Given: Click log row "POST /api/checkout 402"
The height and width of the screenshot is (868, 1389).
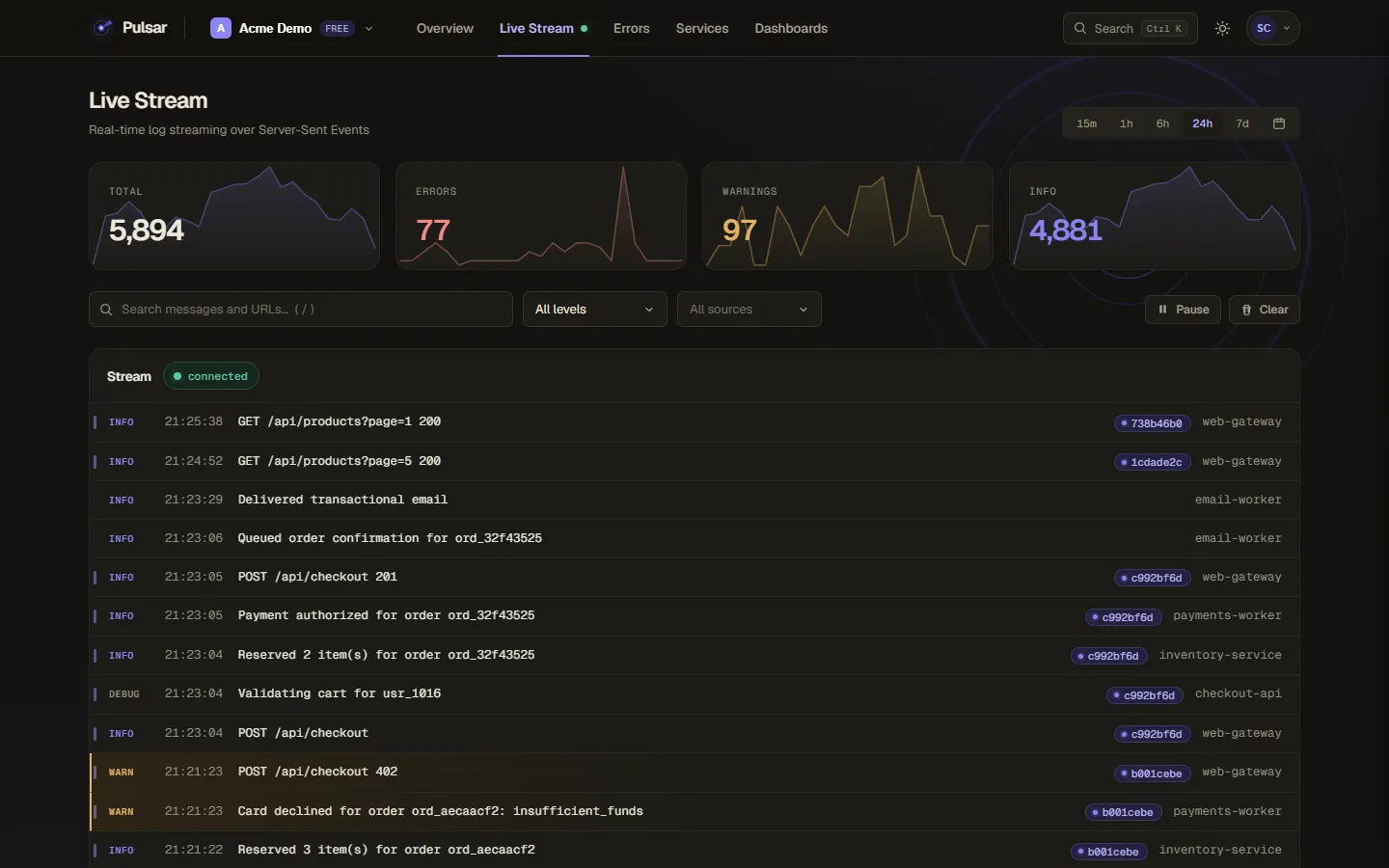Looking at the screenshot, I should pos(694,773).
